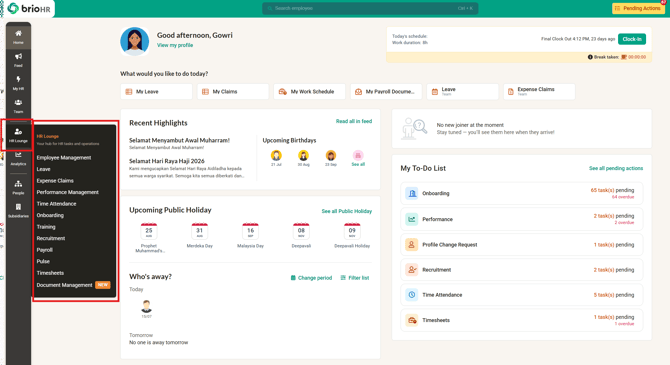Click the Profile Change Request icon
Image resolution: width=670 pixels, height=365 pixels.
[411, 244]
